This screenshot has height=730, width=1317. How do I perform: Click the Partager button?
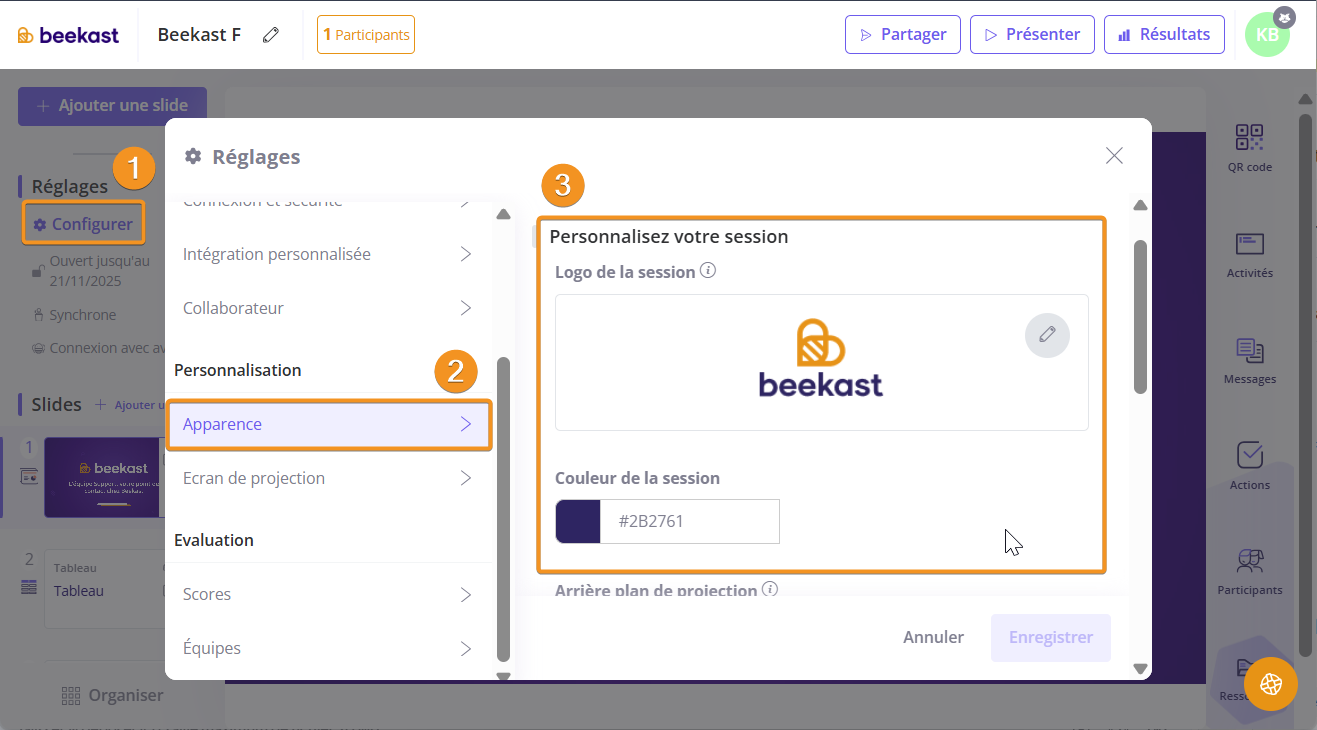click(x=902, y=34)
